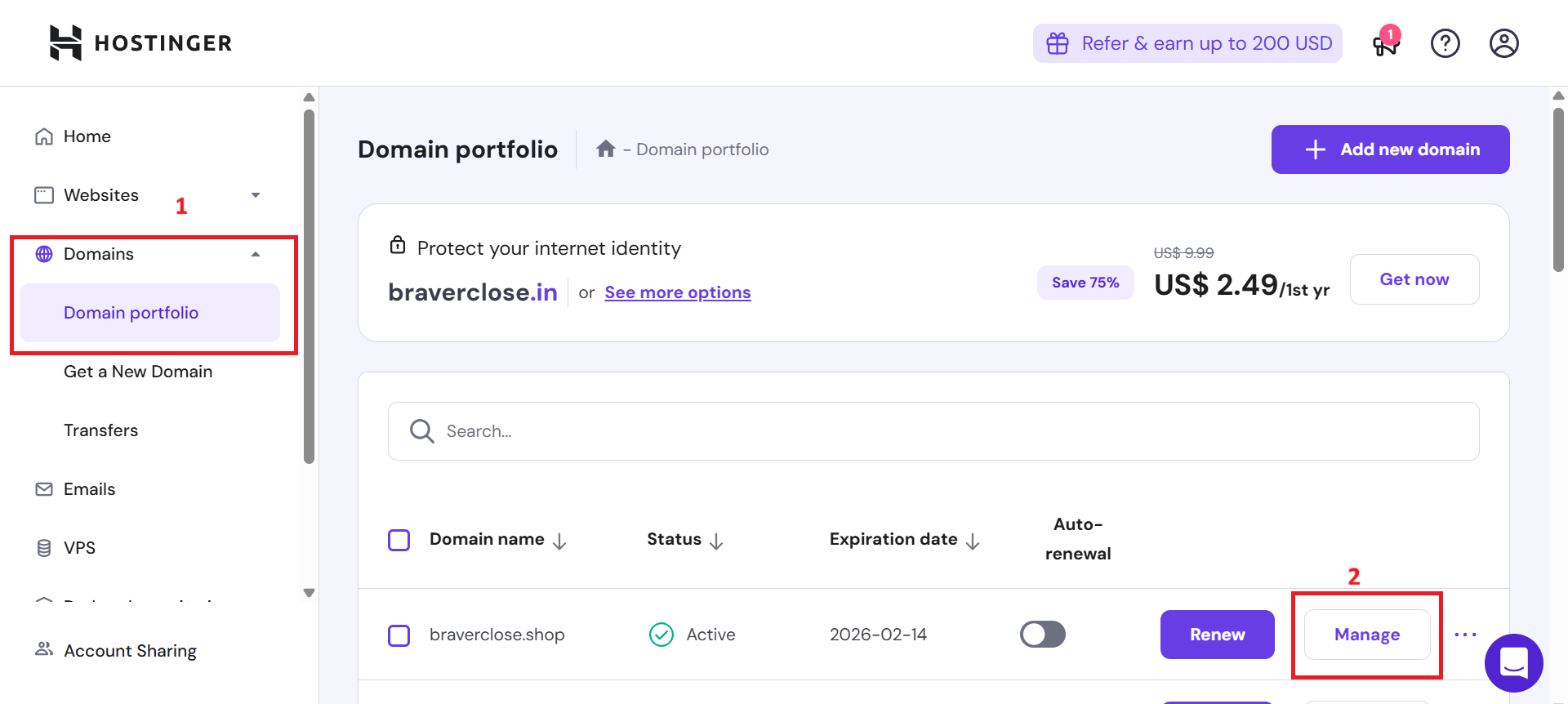Expand the Websites sidebar dropdown arrow
The width and height of the screenshot is (1568, 704).
click(256, 195)
